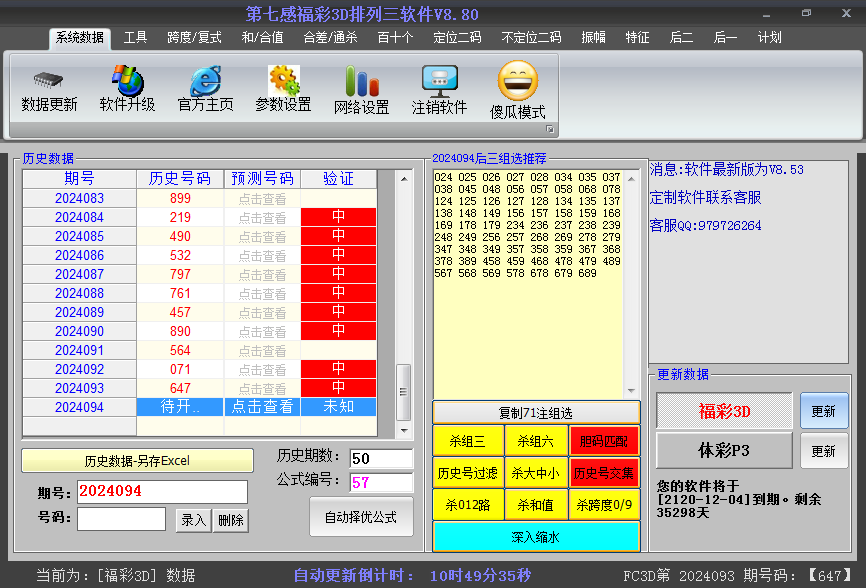This screenshot has width=866, height=588.
Task: Click 更新 button next to 体彩P3
Action: [823, 451]
